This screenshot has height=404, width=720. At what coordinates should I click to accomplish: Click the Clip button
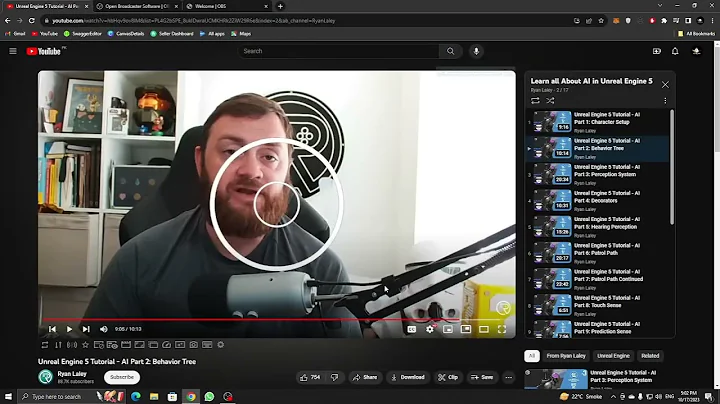tap(448, 377)
